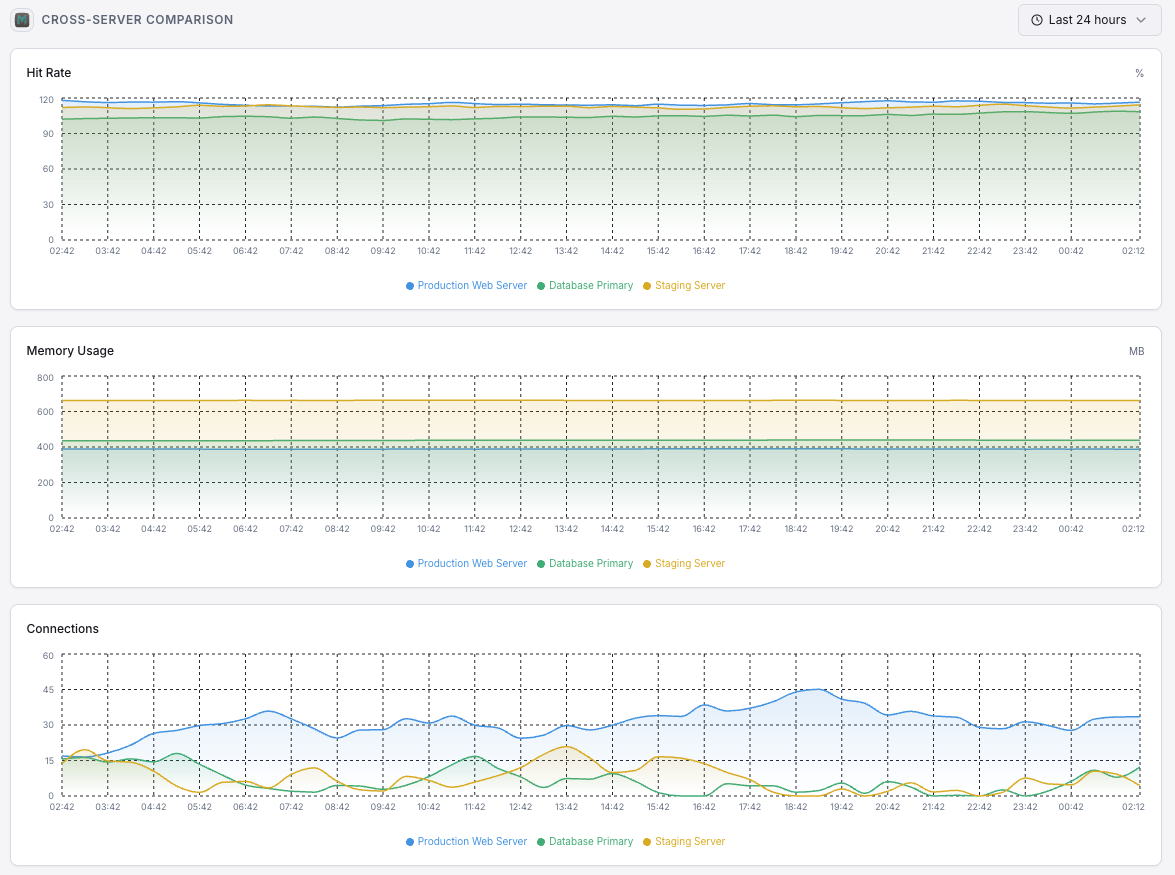The height and width of the screenshot is (875, 1175).
Task: Click the MB unit label on Memory Usage chart
Action: click(1136, 350)
